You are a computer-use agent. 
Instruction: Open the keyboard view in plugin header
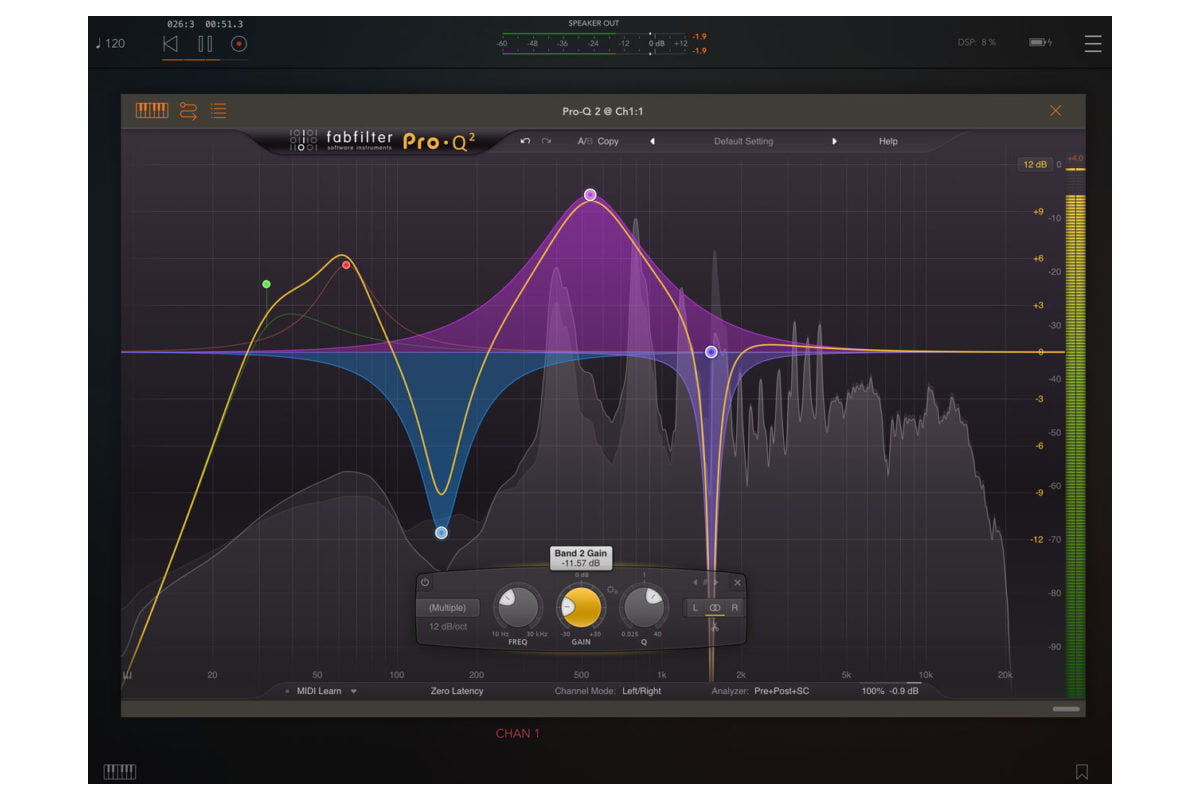tap(152, 111)
